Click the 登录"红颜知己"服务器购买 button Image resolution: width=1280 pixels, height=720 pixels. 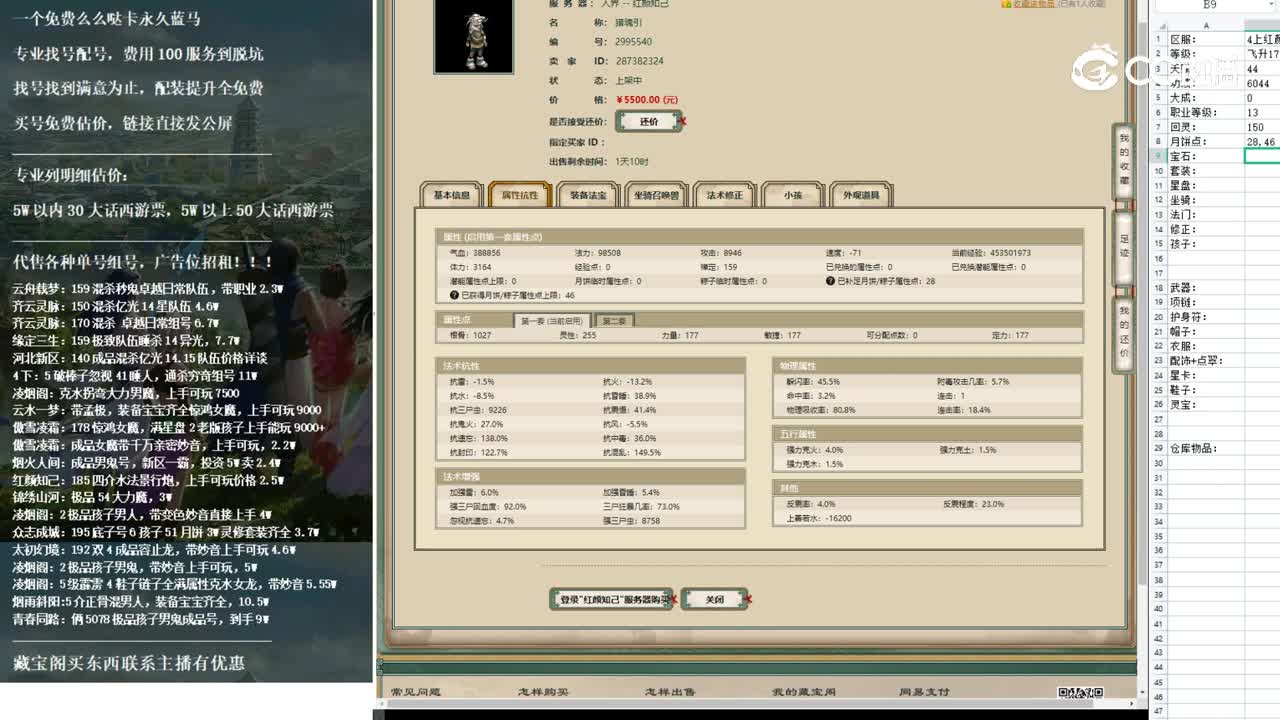point(611,599)
